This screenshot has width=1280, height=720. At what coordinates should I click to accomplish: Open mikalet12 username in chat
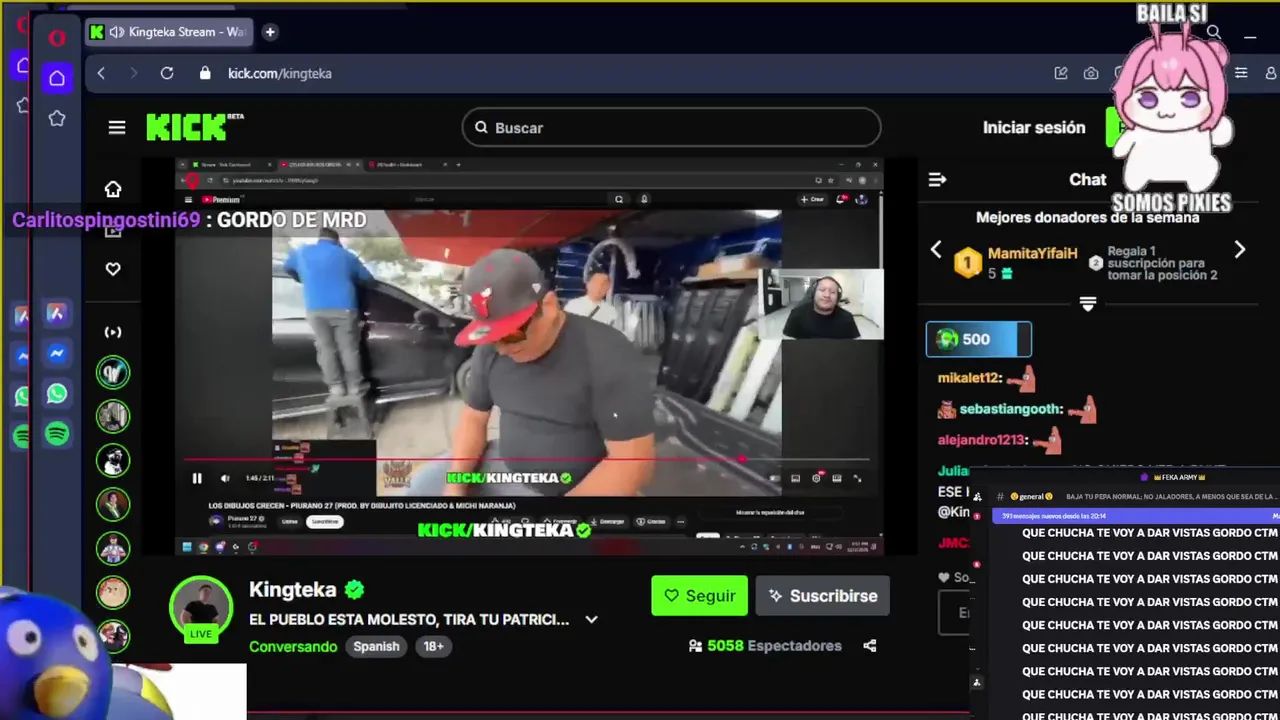coord(969,378)
